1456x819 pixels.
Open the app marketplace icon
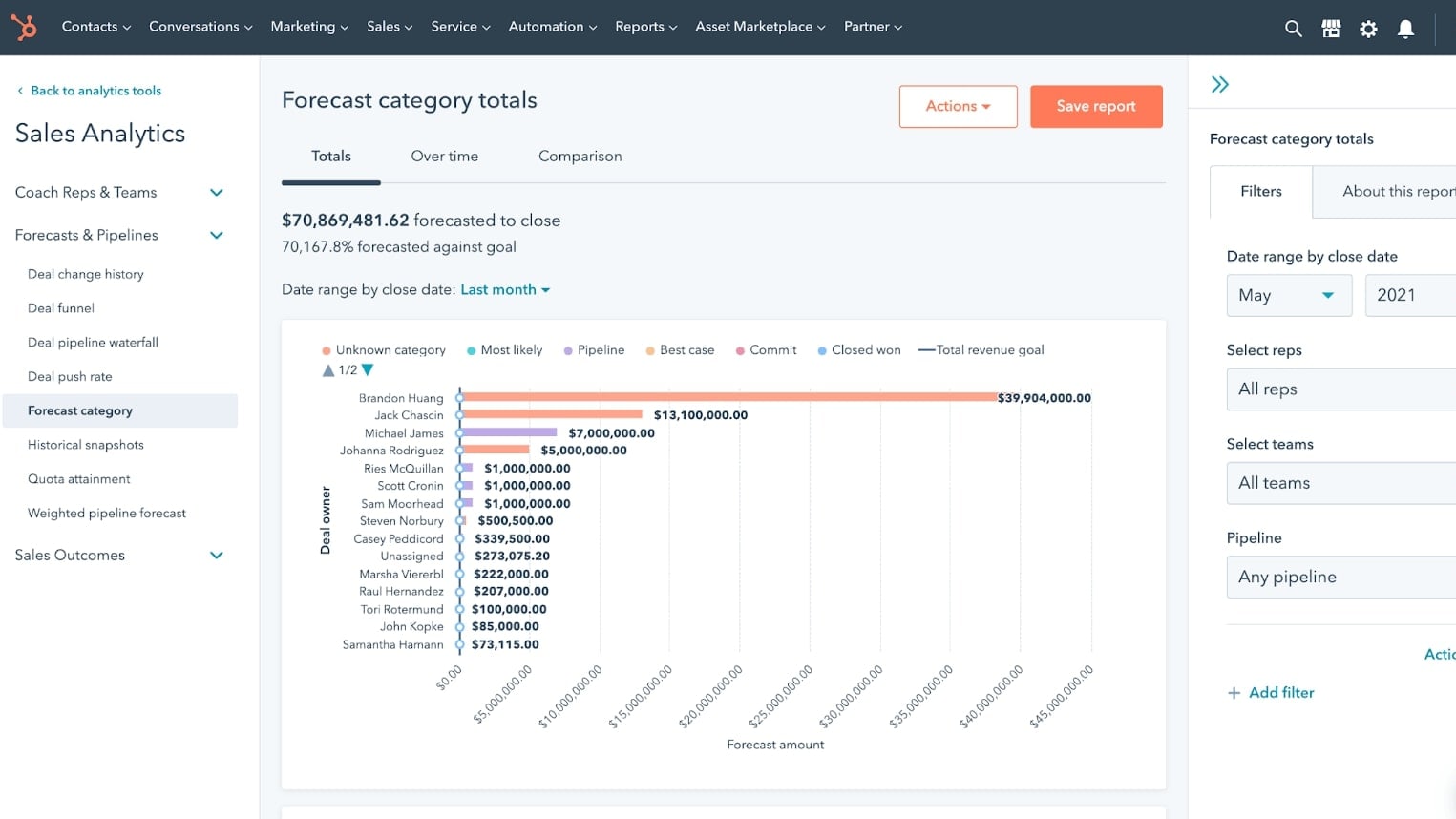(x=1330, y=28)
